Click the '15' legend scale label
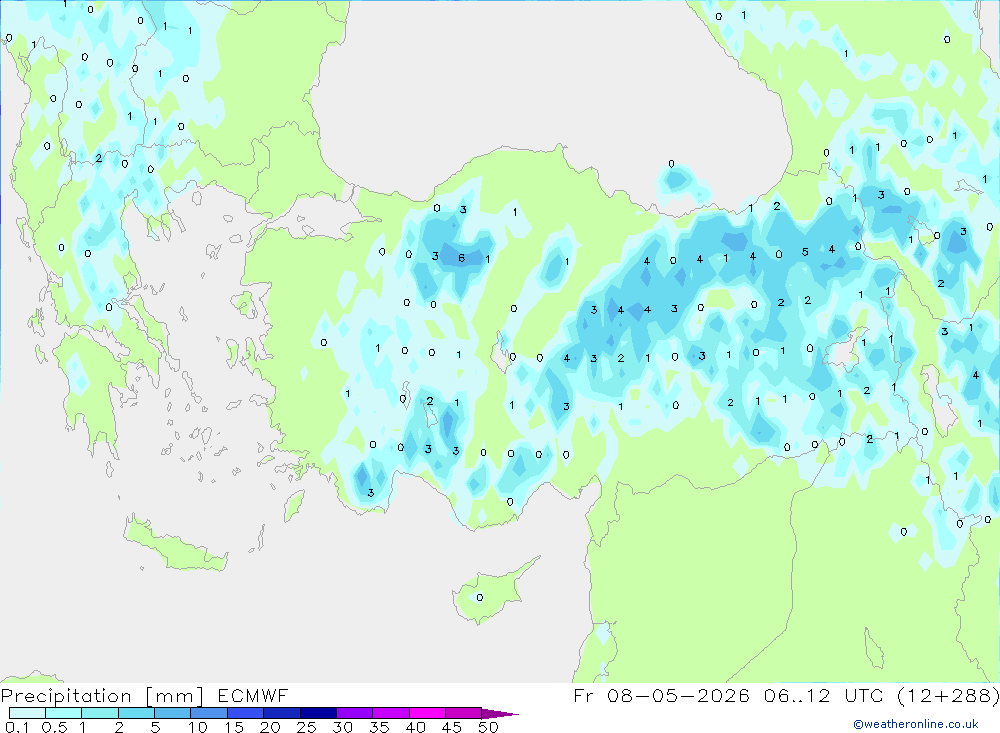 click(234, 727)
